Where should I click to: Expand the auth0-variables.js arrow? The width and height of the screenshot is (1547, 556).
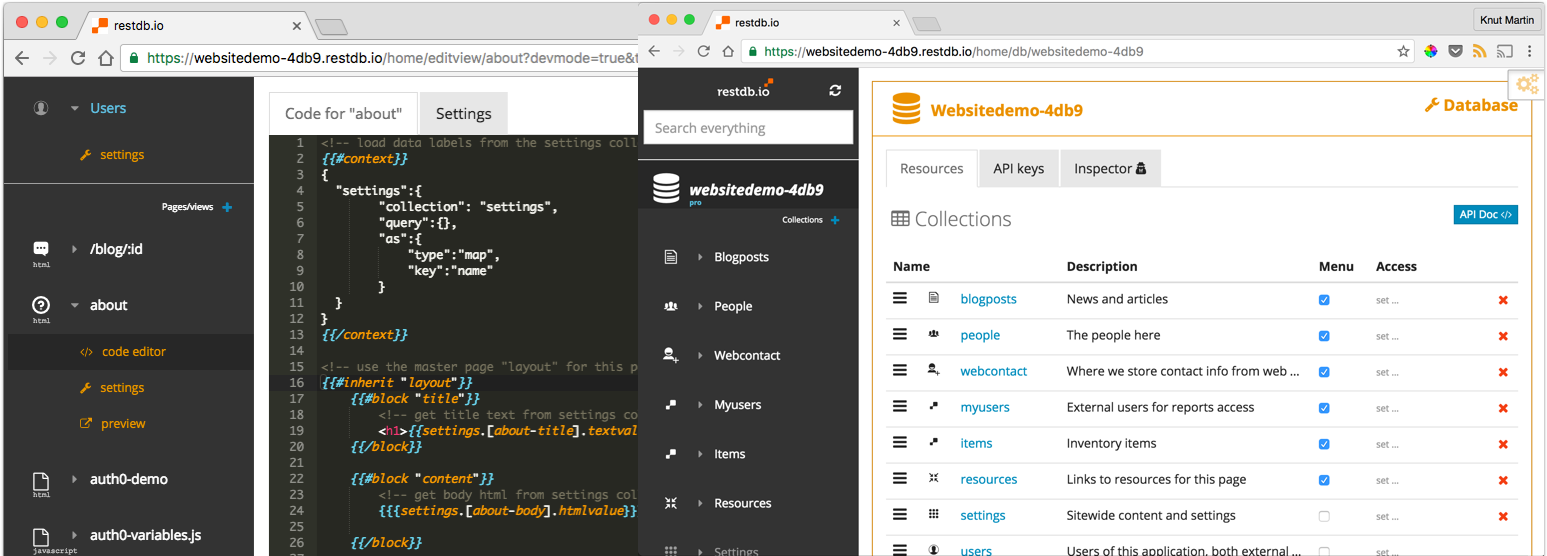pyautogui.click(x=74, y=535)
